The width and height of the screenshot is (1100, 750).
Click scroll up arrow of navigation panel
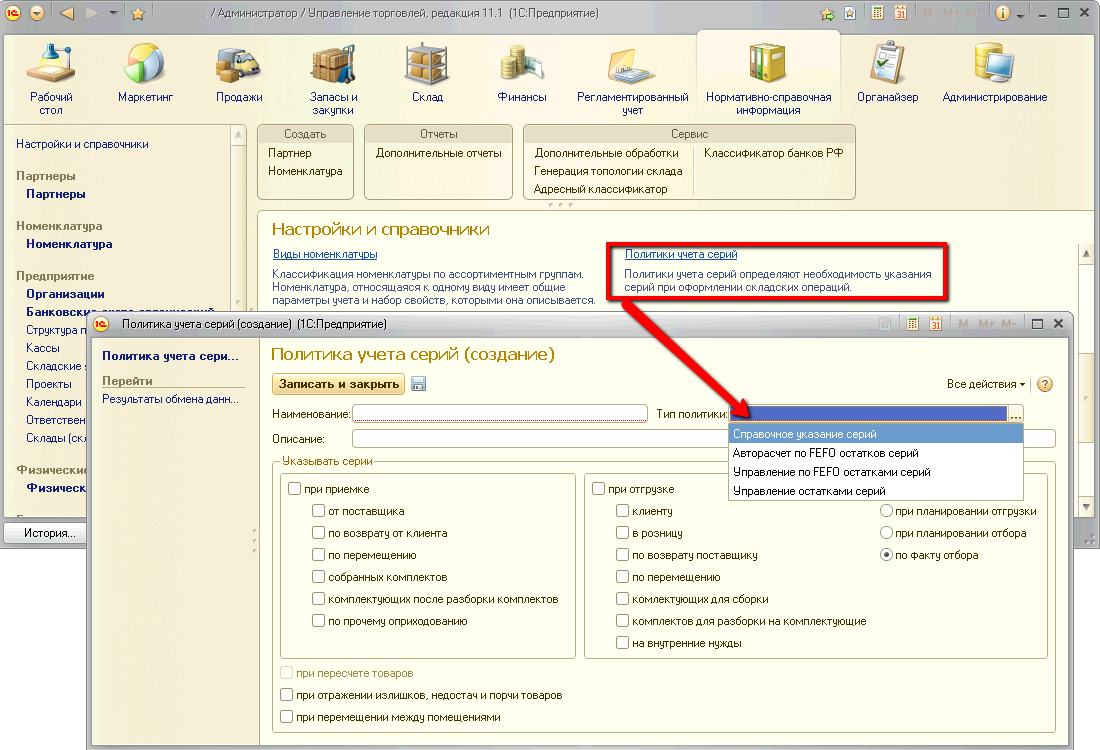[x=239, y=134]
